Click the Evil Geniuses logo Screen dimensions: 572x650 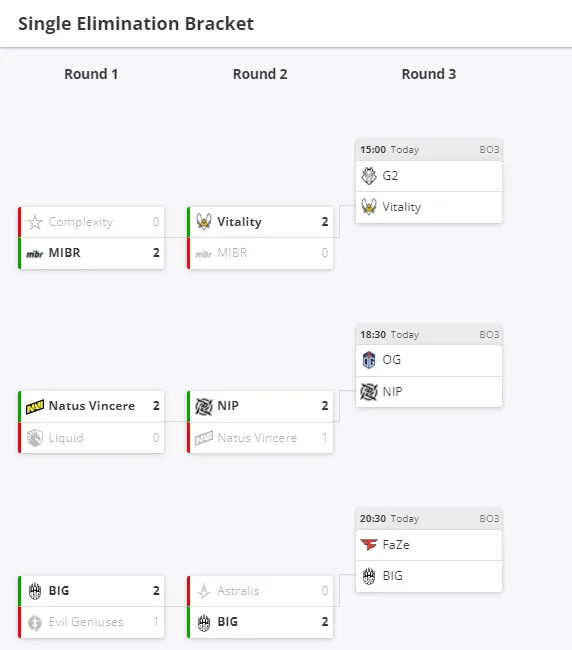click(35, 622)
